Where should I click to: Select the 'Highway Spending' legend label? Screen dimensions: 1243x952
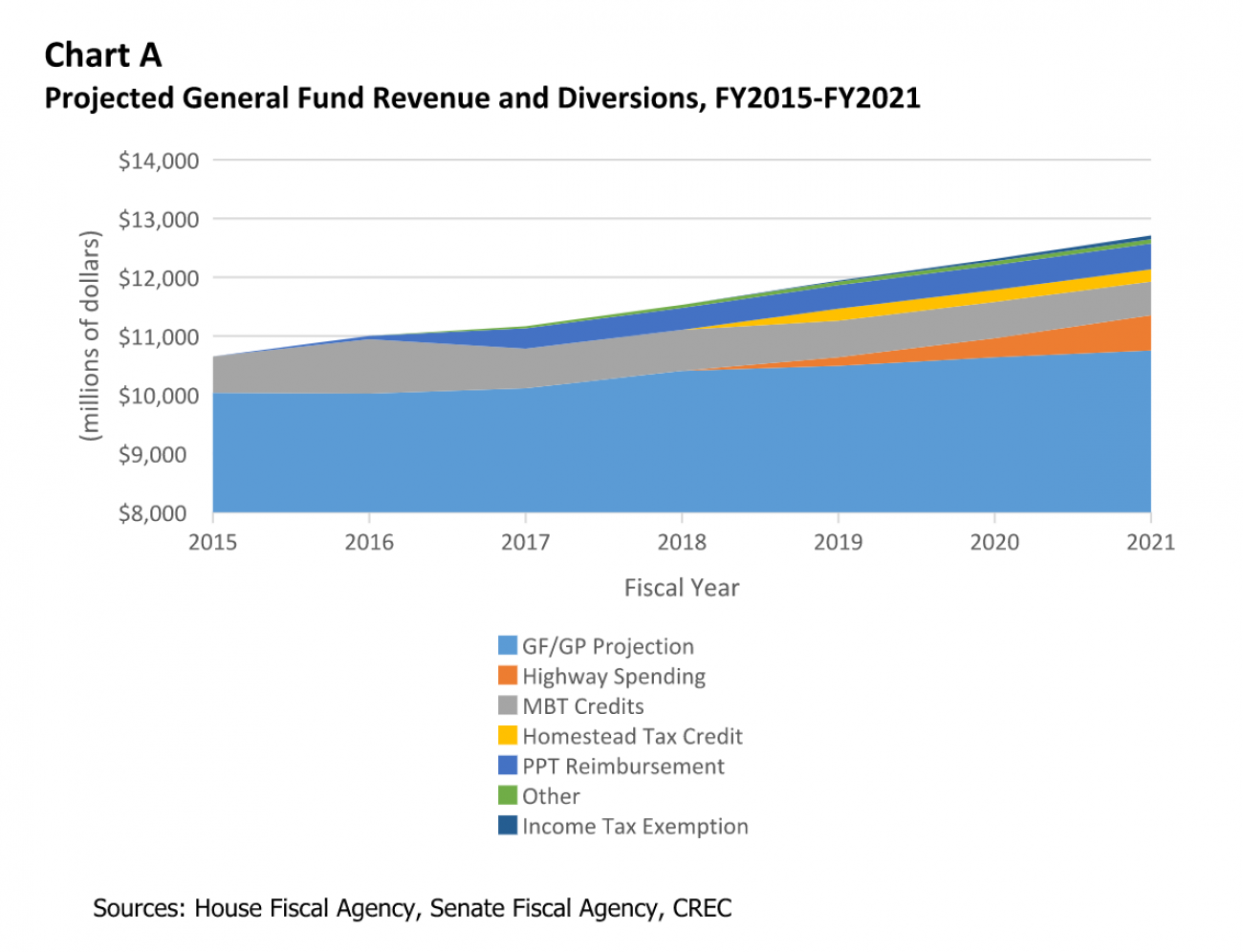tap(614, 677)
